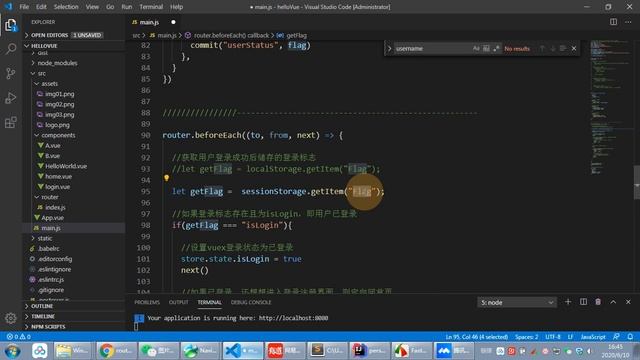640x360 pixels.
Task: Open img01.png in assets
Action: tap(60, 94)
